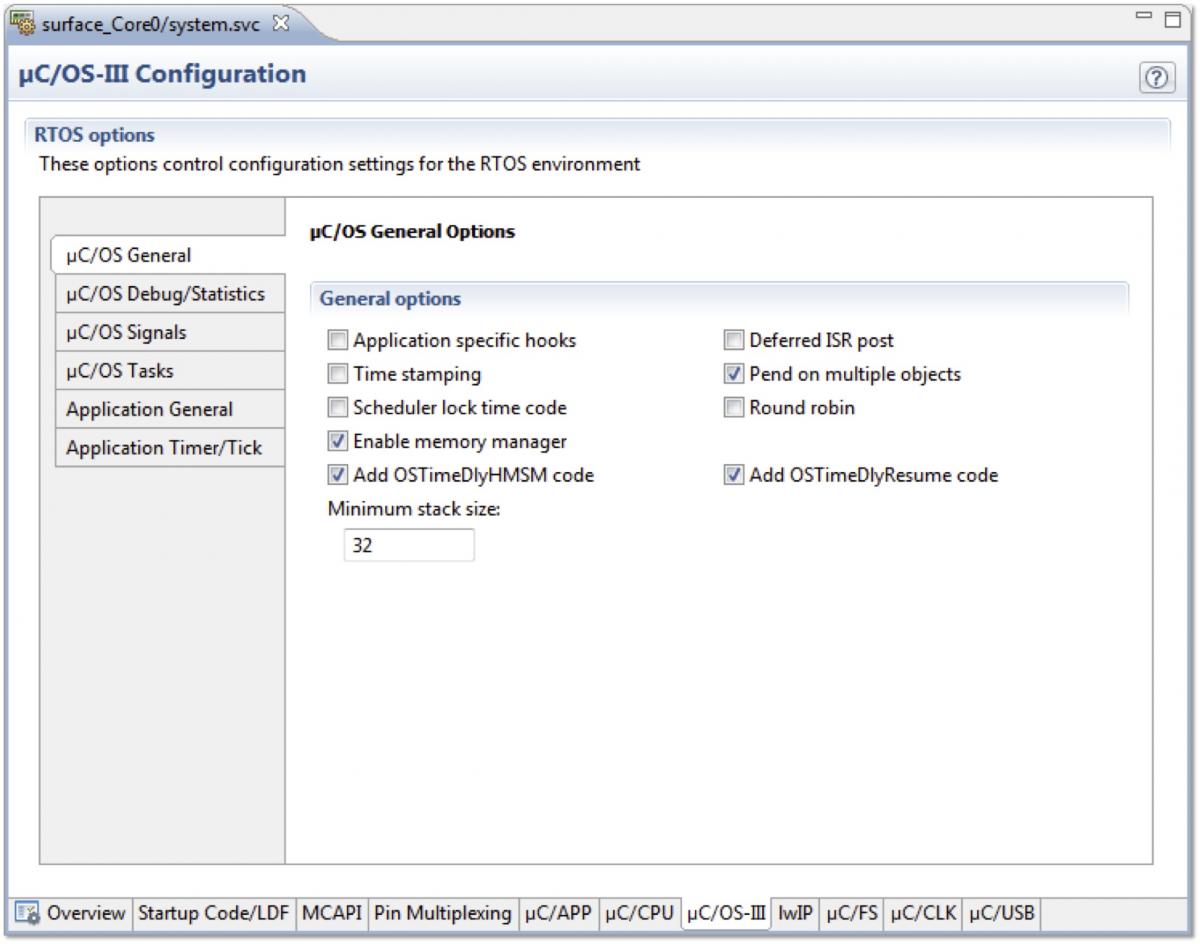Toggle Add OSTimeDlyResume code
The width and height of the screenshot is (1200, 944).
point(735,475)
